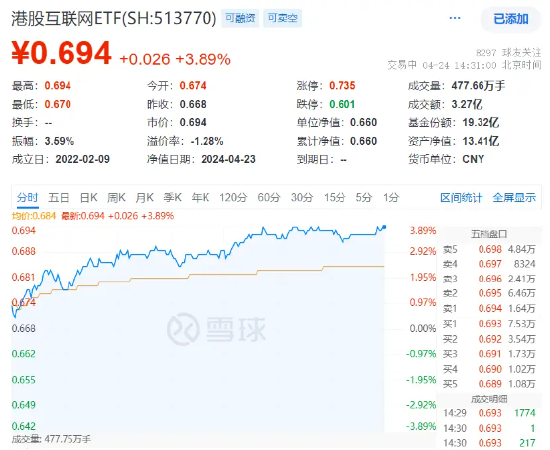
Task: Click the 振幅 3.59% value
Action: point(59,141)
